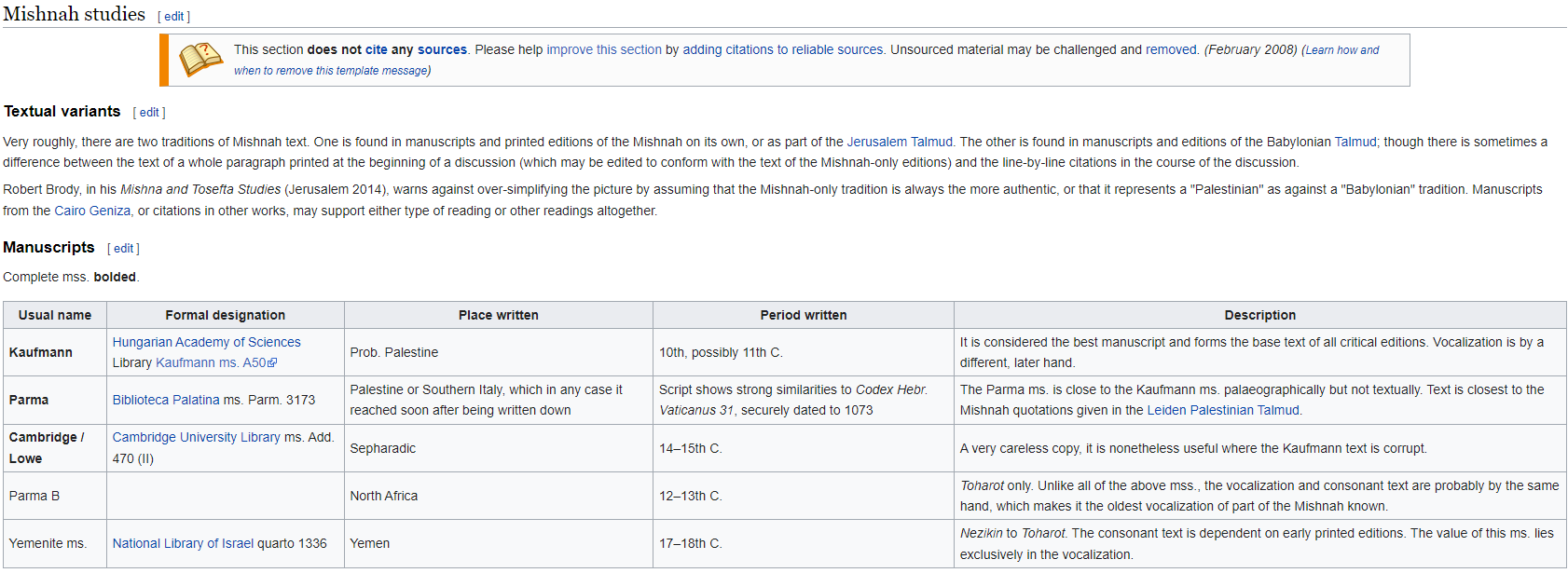Open the 'cite' link in the notice
The image size is (1568, 573).
(x=377, y=50)
